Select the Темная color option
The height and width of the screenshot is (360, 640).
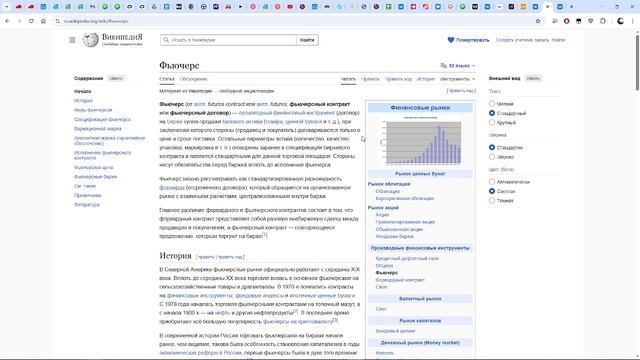pyautogui.click(x=492, y=200)
